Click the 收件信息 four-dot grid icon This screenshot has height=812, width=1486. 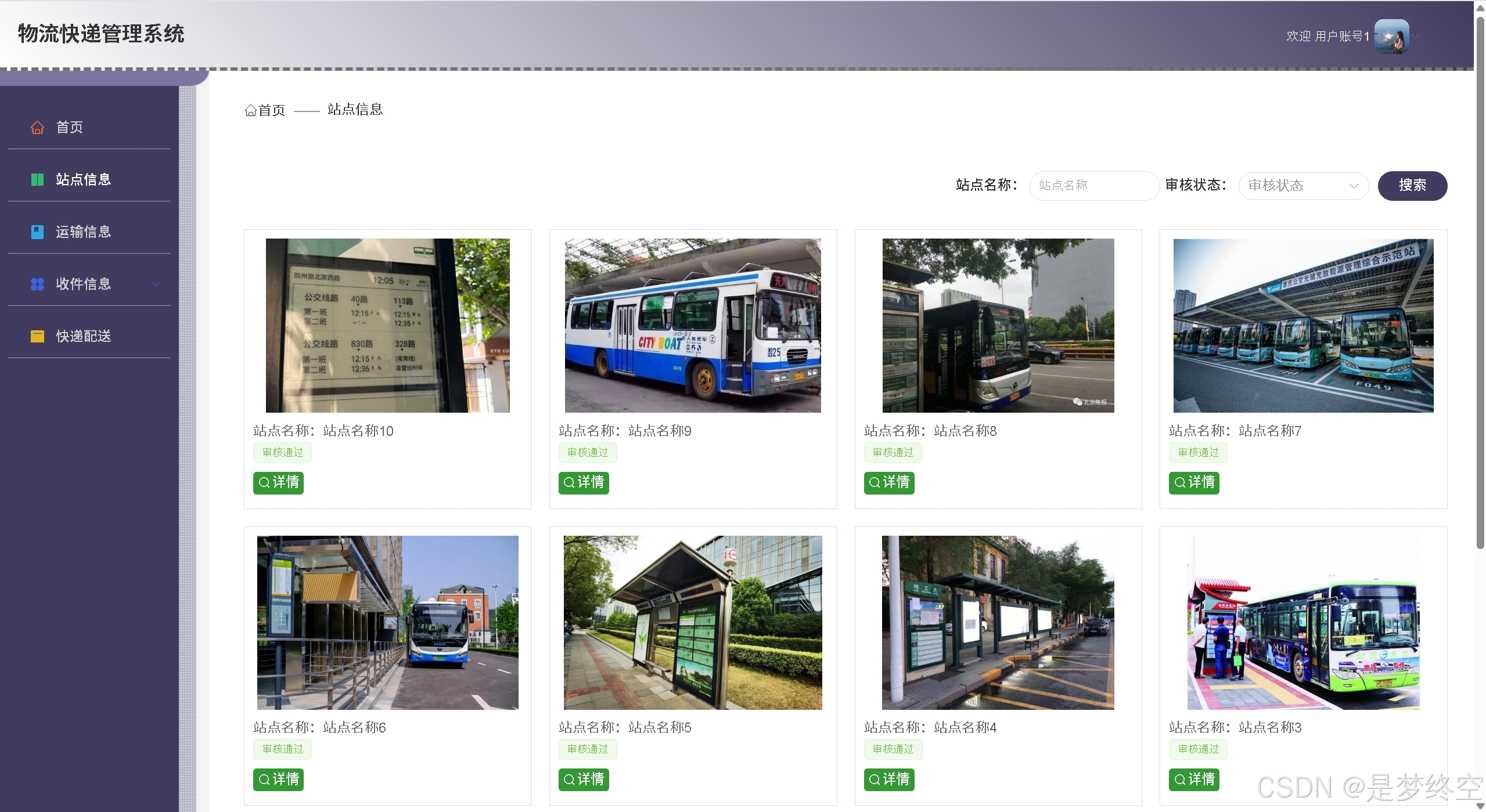click(x=37, y=284)
